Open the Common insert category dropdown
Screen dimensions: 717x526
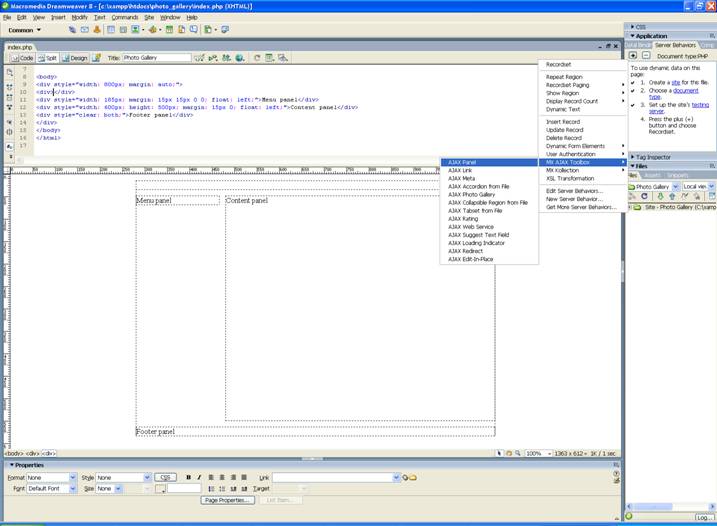point(24,30)
